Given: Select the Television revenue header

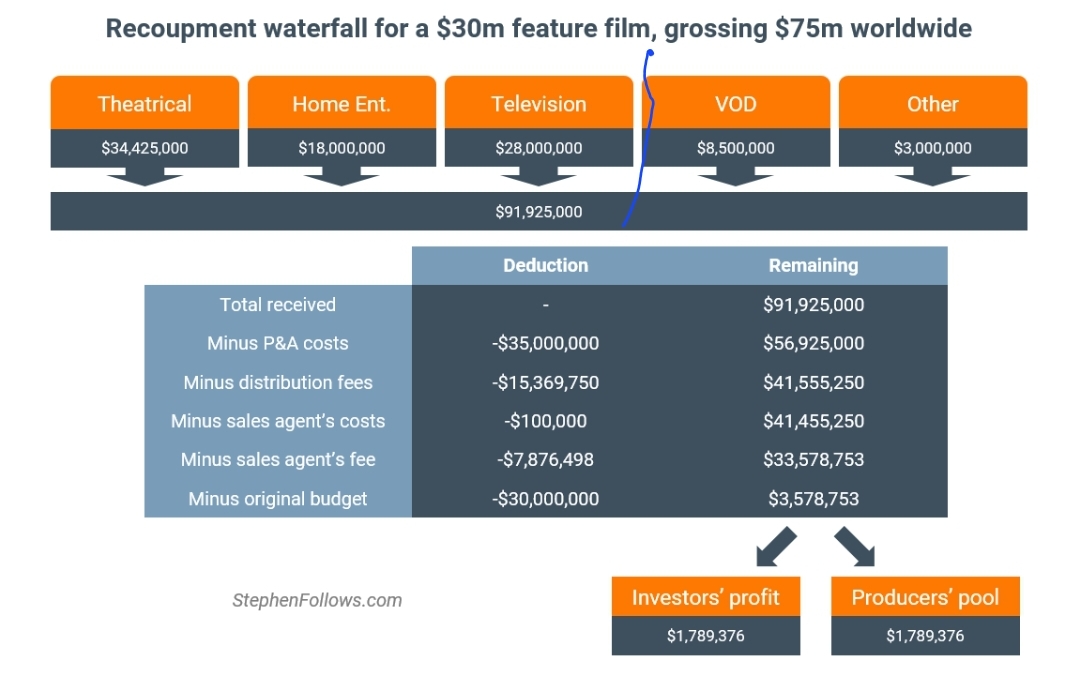Looking at the screenshot, I should pos(539,103).
